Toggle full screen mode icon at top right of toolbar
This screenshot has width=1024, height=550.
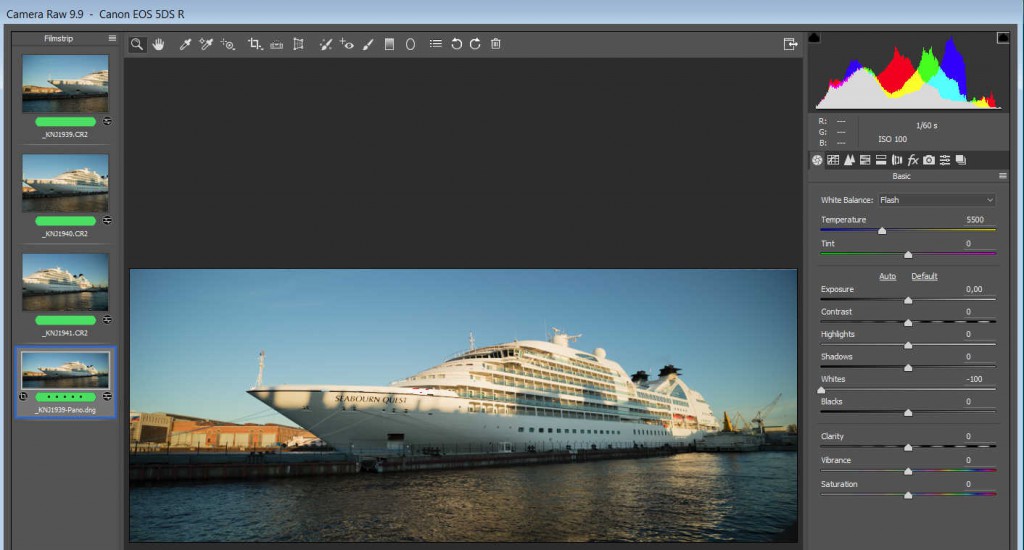click(x=790, y=44)
